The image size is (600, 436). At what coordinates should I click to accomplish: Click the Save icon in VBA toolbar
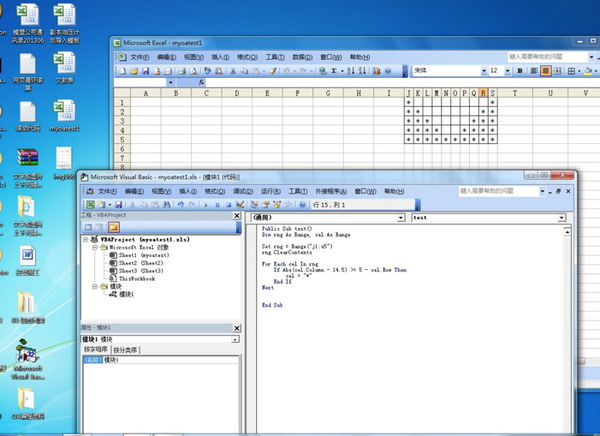[119, 205]
